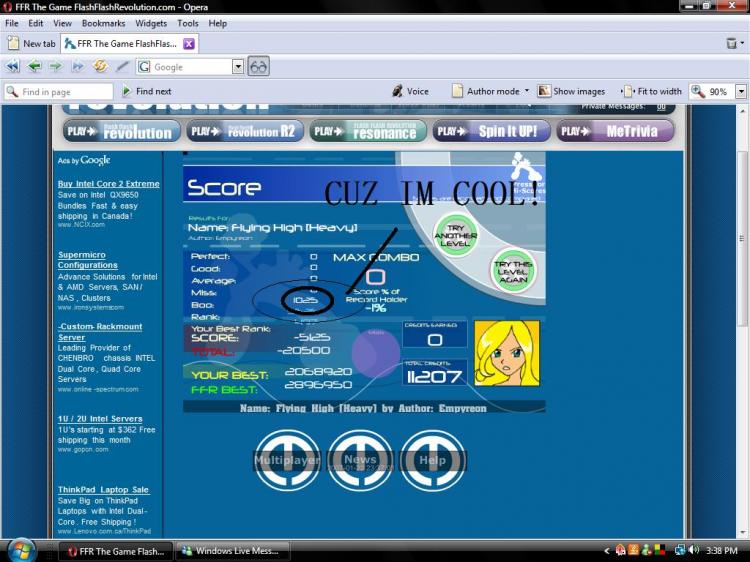Expand the Author mode dropdown
This screenshot has height=562, width=750.
[527, 91]
